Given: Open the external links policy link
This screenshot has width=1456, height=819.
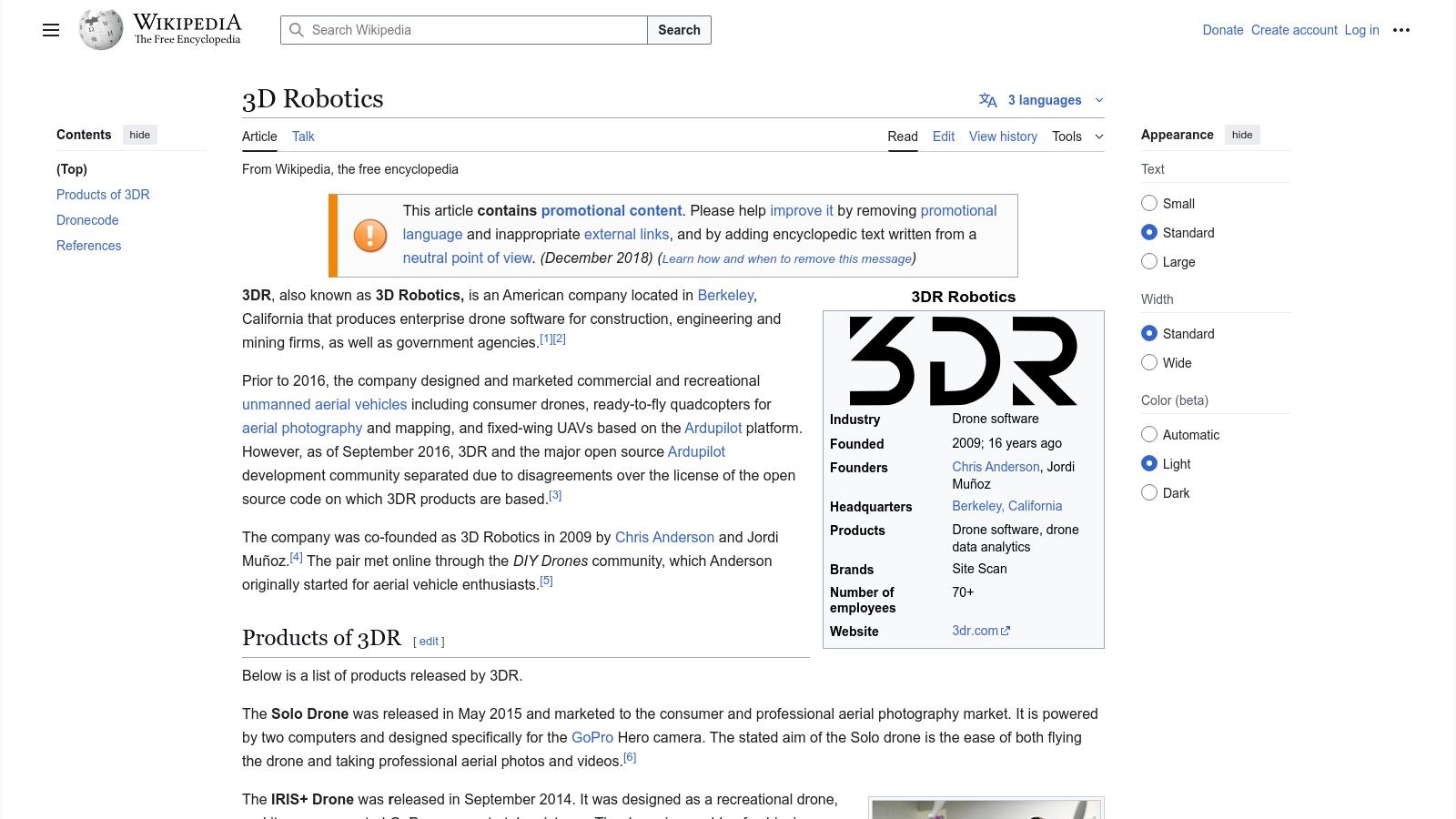Looking at the screenshot, I should pyautogui.click(x=627, y=234).
